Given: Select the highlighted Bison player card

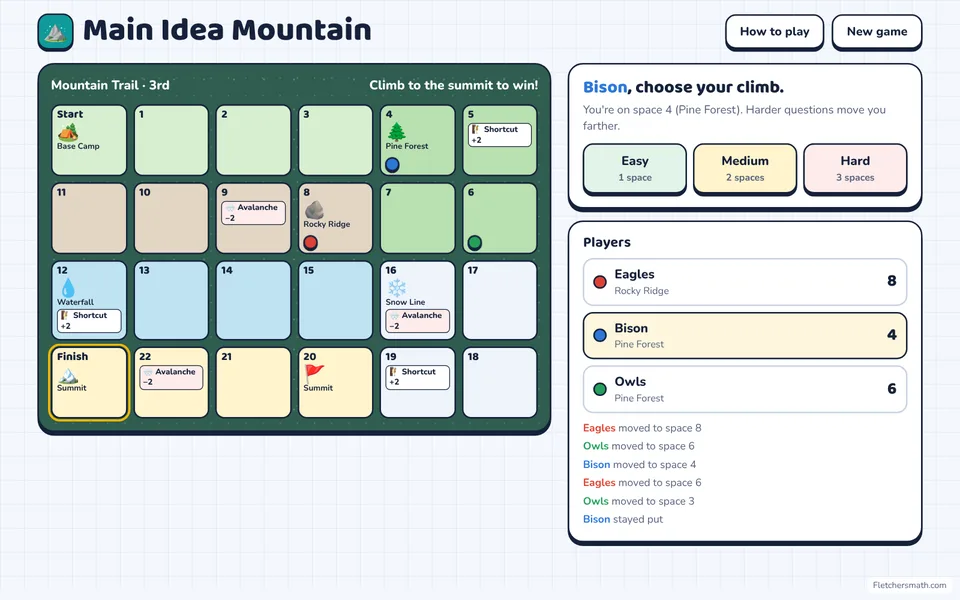Looking at the screenshot, I should [x=744, y=336].
